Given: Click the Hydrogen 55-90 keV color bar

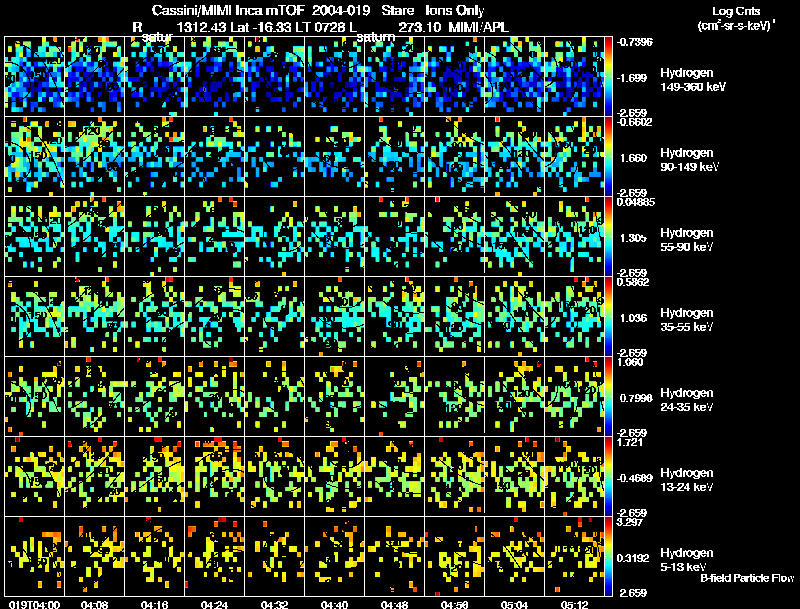Looking at the screenshot, I should point(609,237).
